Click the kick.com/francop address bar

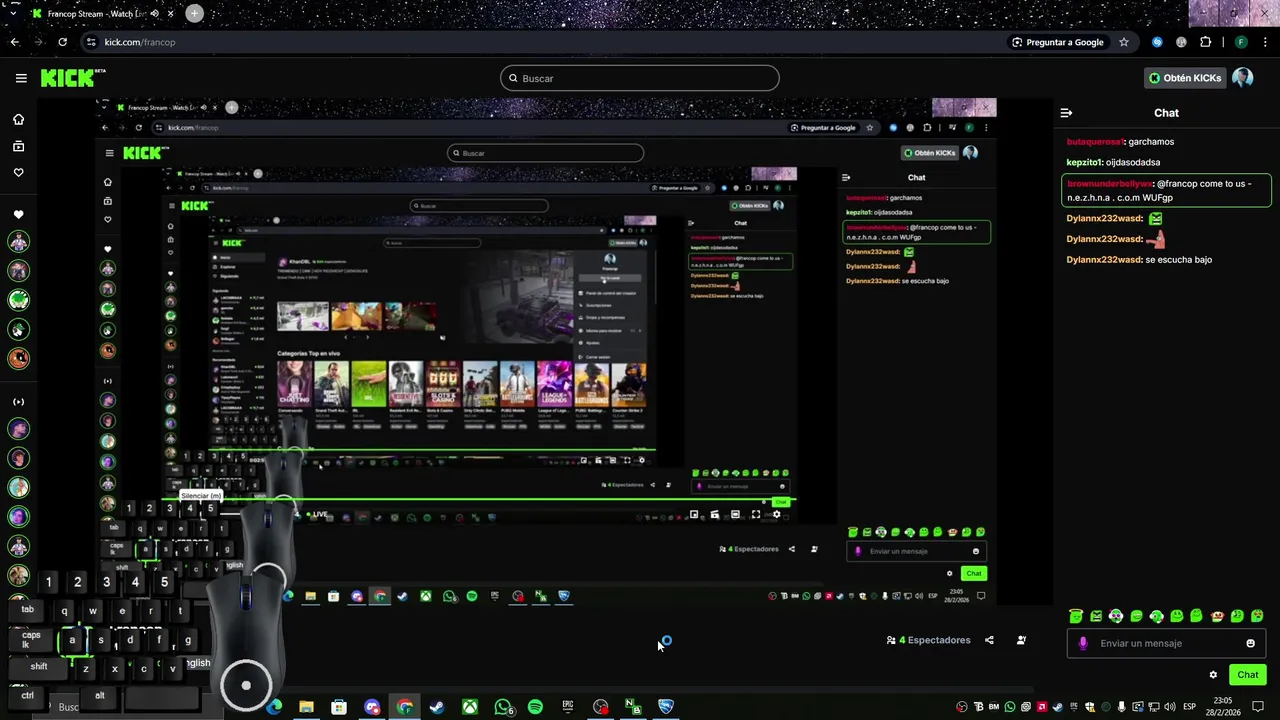tap(140, 42)
